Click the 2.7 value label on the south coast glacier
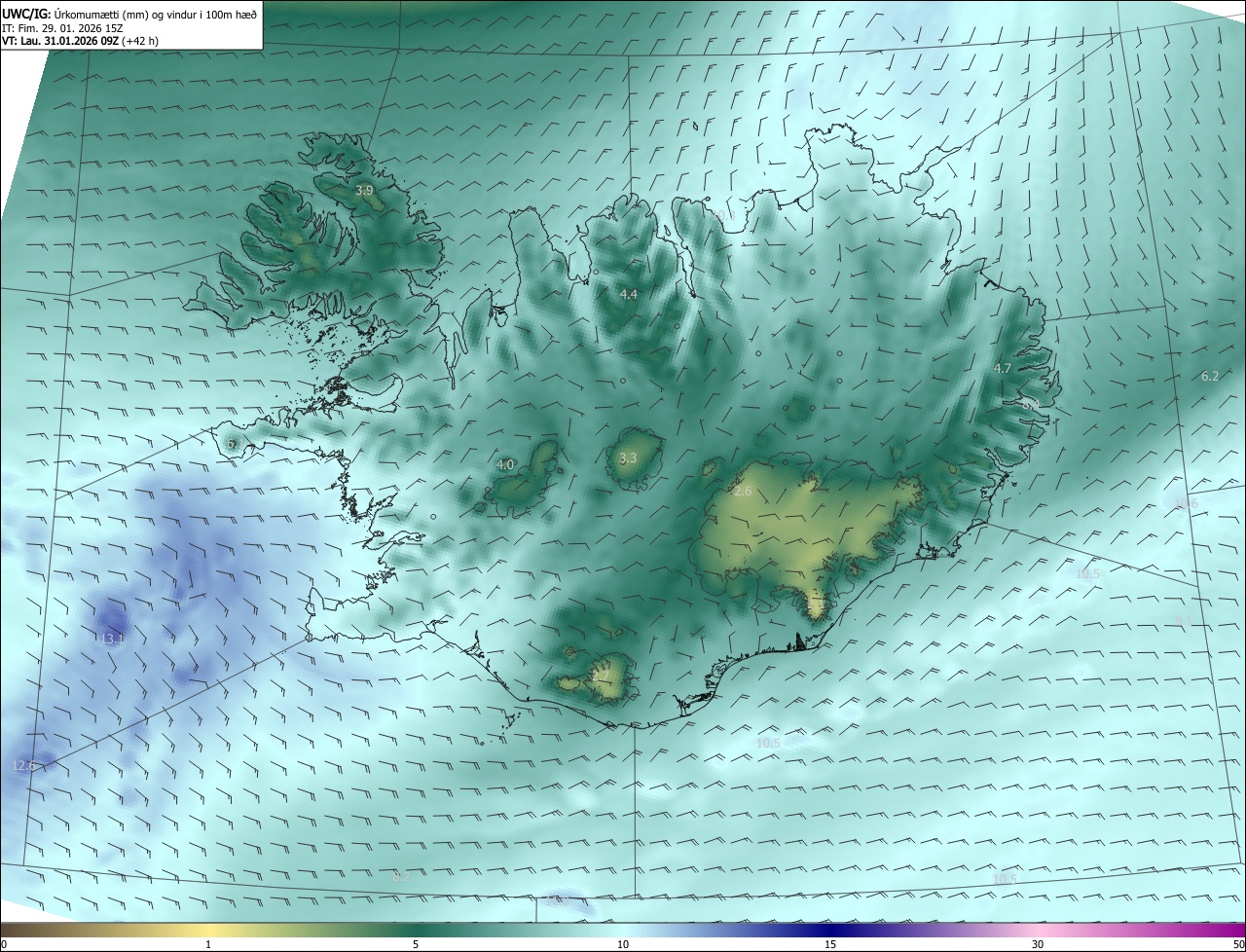1246x952 pixels. click(601, 676)
